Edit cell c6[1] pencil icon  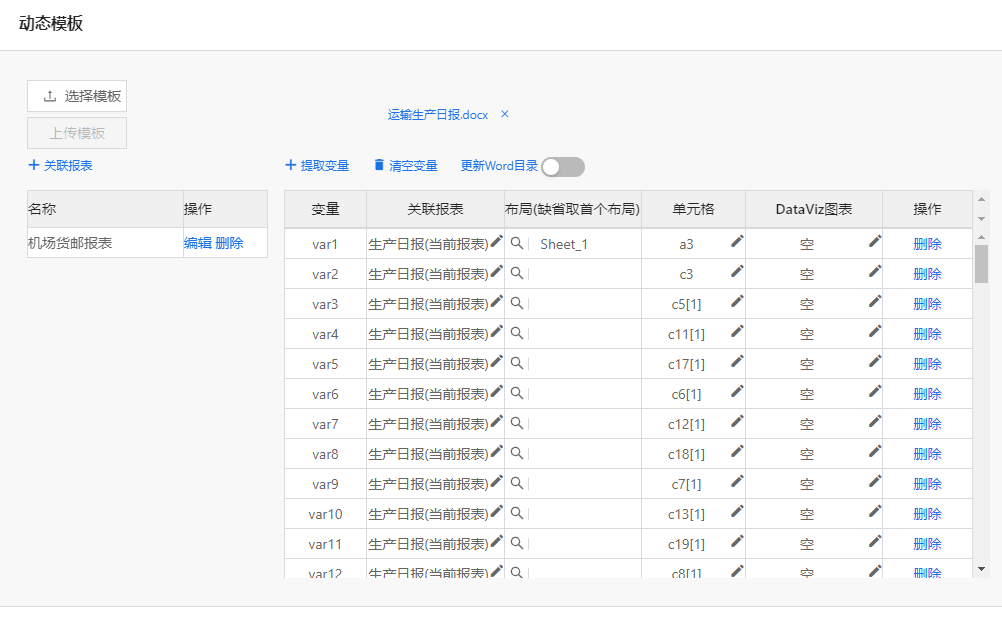click(737, 391)
